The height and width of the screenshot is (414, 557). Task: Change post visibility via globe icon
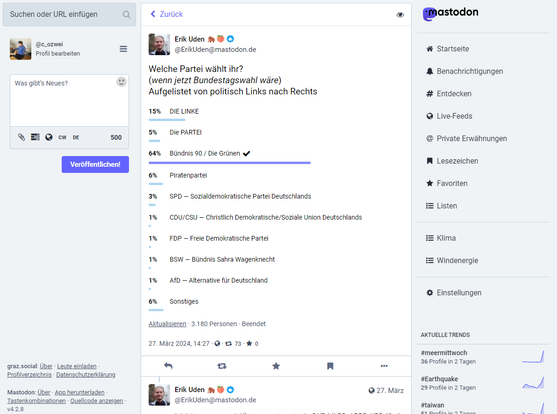tap(49, 137)
